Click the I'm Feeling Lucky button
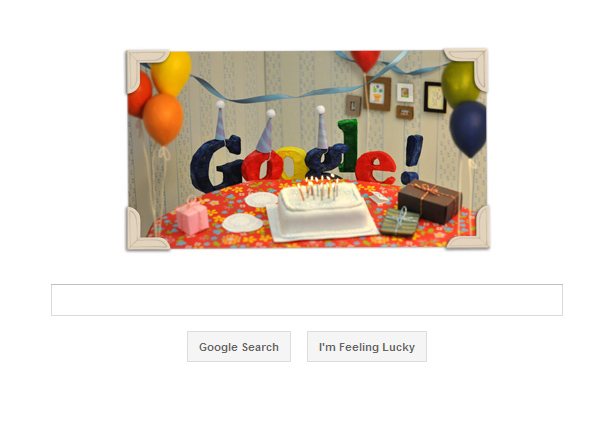Viewport: 616px width, 425px height. tap(367, 346)
